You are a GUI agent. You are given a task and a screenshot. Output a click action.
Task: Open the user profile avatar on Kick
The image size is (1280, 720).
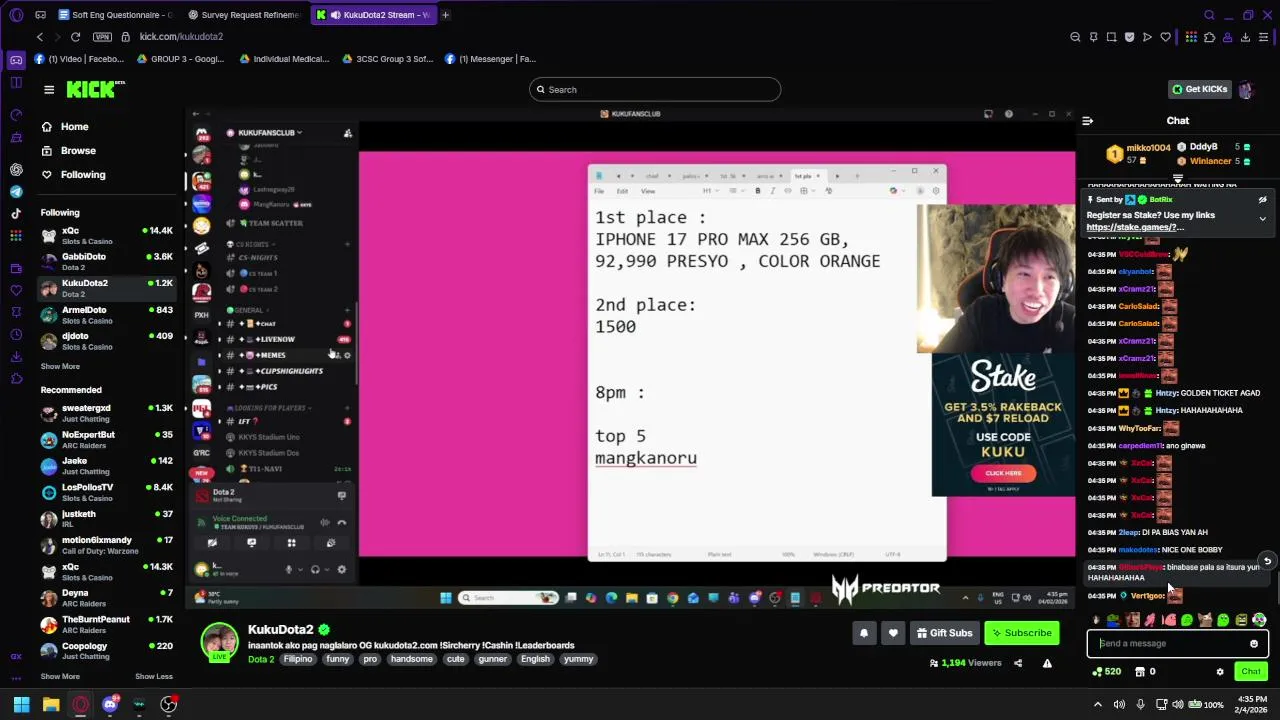[1246, 90]
